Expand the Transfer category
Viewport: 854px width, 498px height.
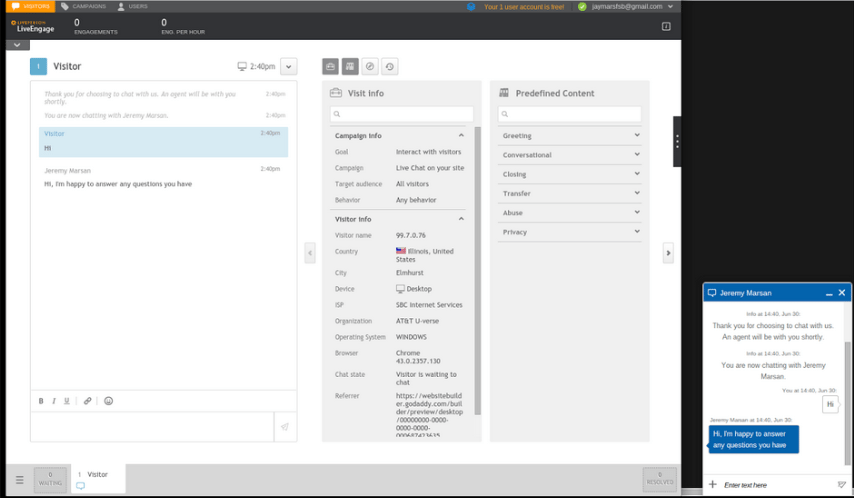[x=569, y=193]
